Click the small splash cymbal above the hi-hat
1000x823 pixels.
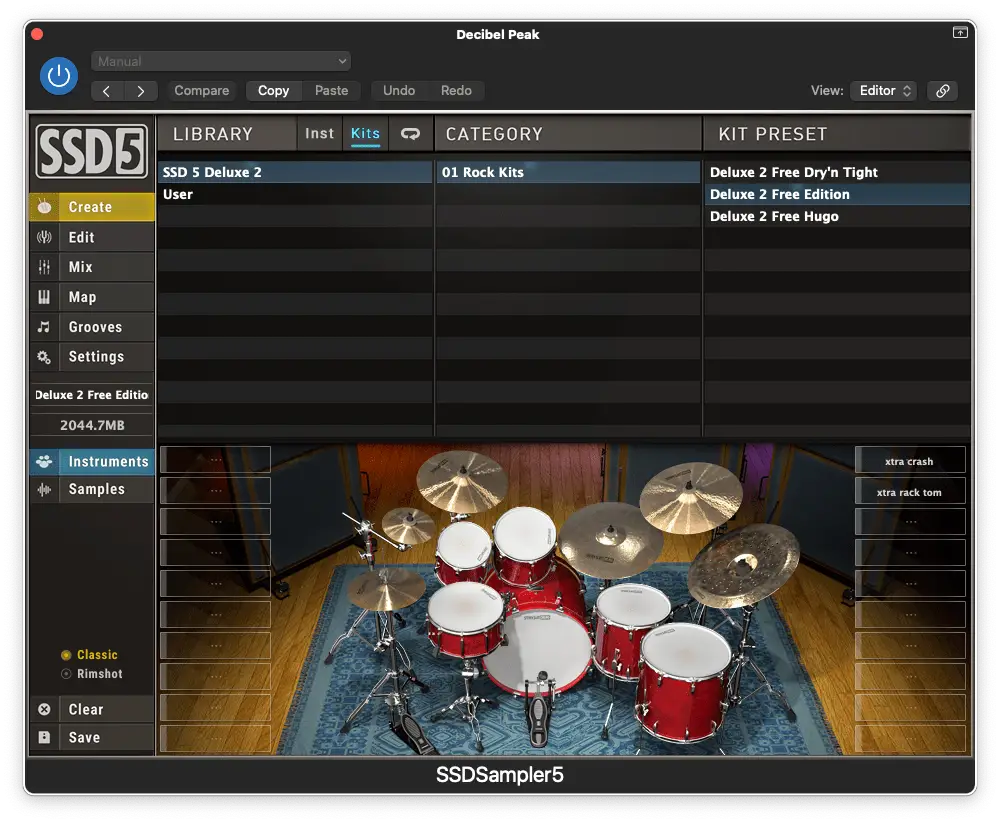408,525
